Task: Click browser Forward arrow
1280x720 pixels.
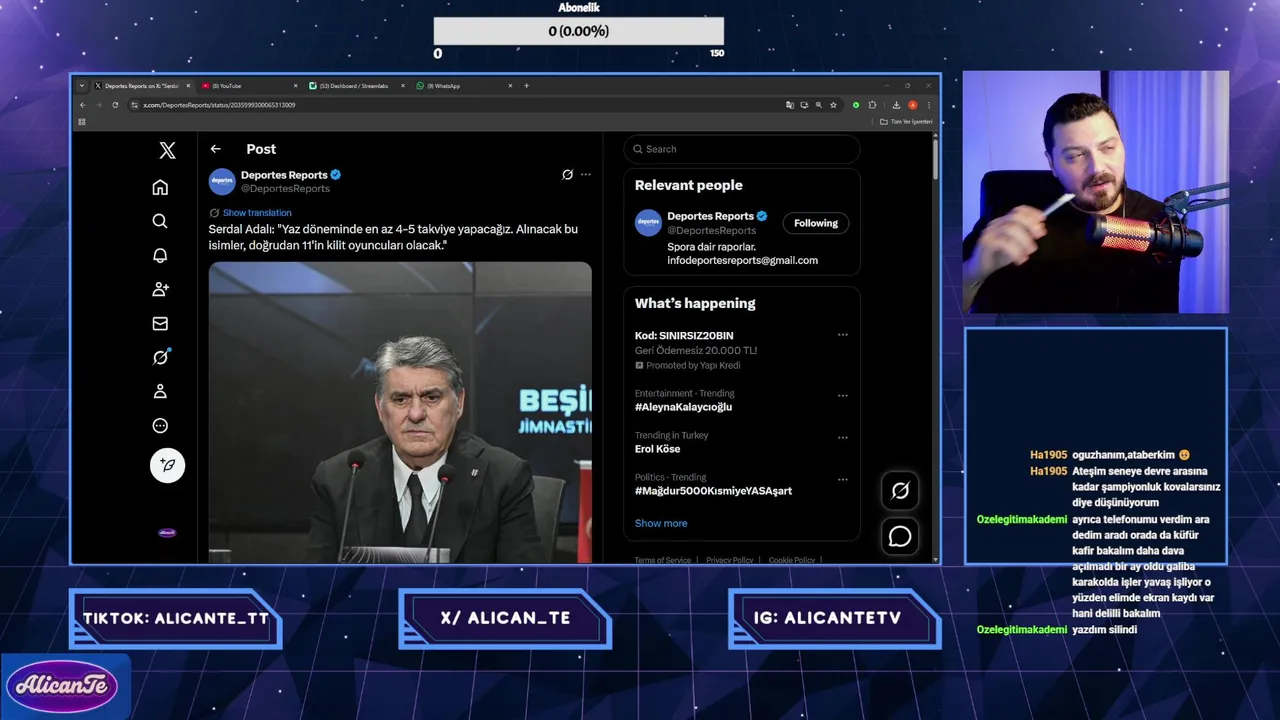Action: point(99,105)
